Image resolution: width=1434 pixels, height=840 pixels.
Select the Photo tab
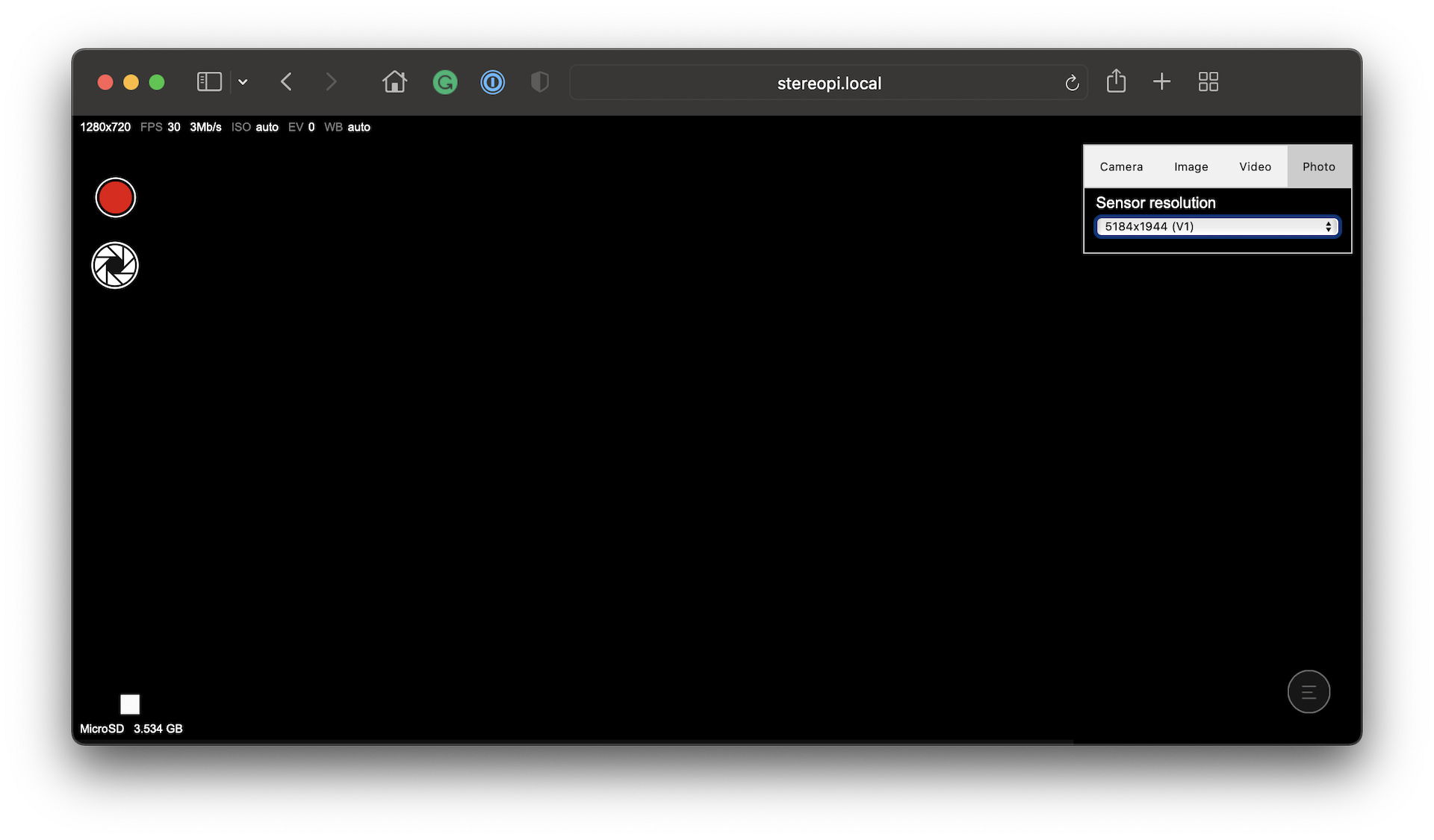[x=1318, y=167]
